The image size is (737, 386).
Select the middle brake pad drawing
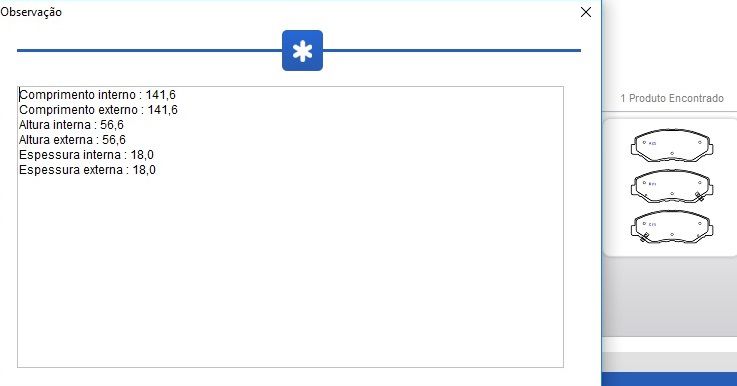pyautogui.click(x=672, y=186)
